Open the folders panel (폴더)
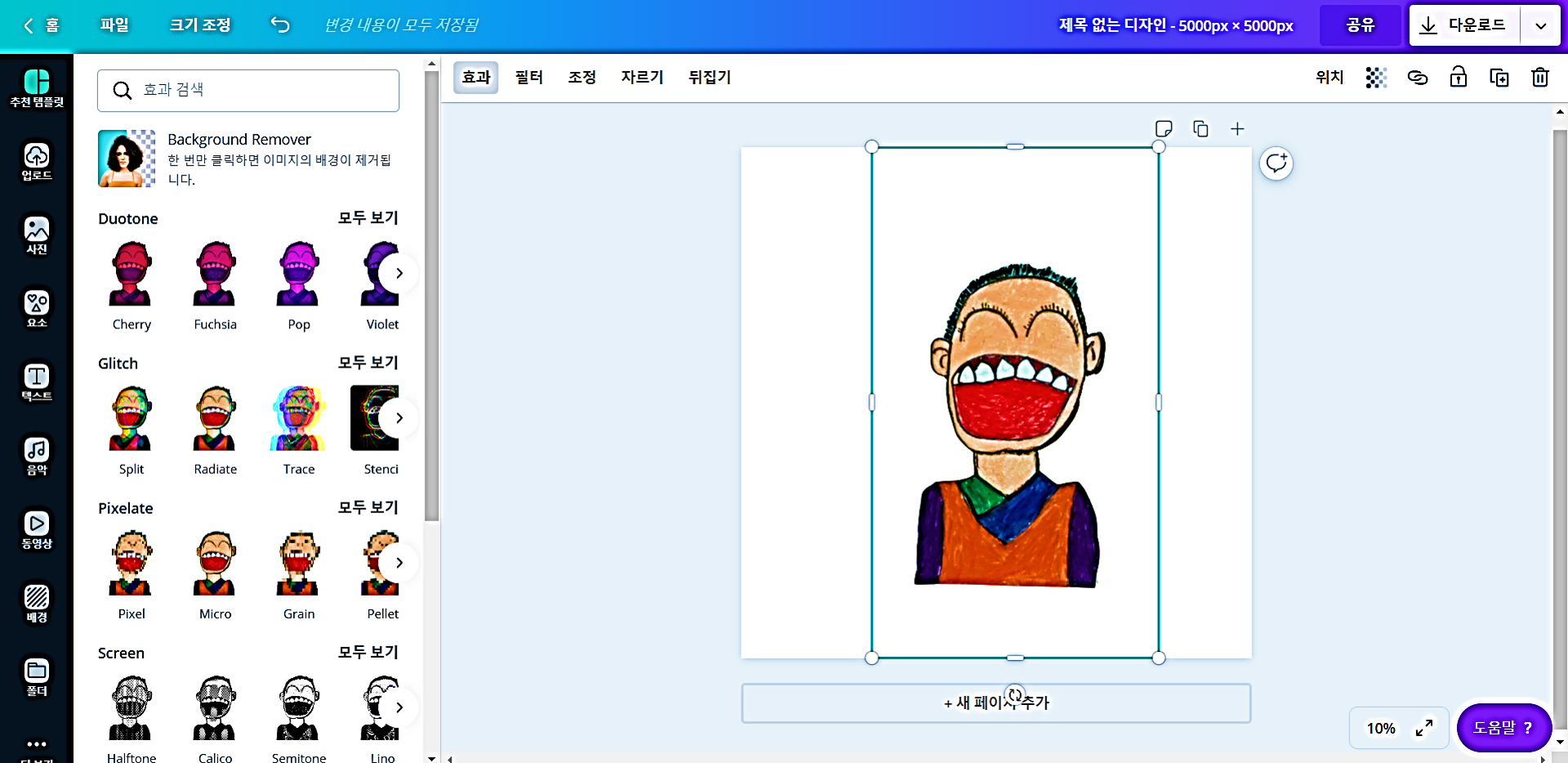 [x=37, y=676]
